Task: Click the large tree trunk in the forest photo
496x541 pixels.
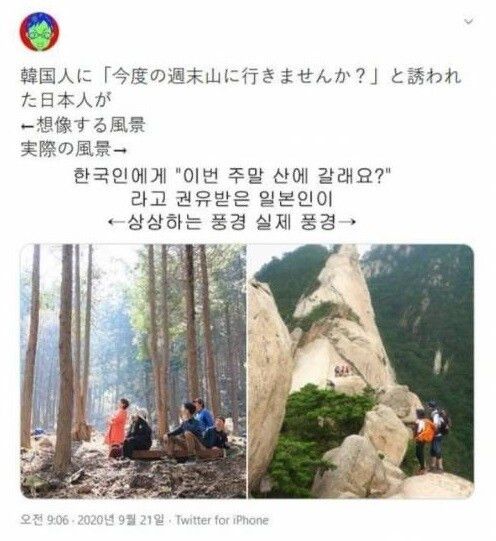Action: (x=65, y=355)
